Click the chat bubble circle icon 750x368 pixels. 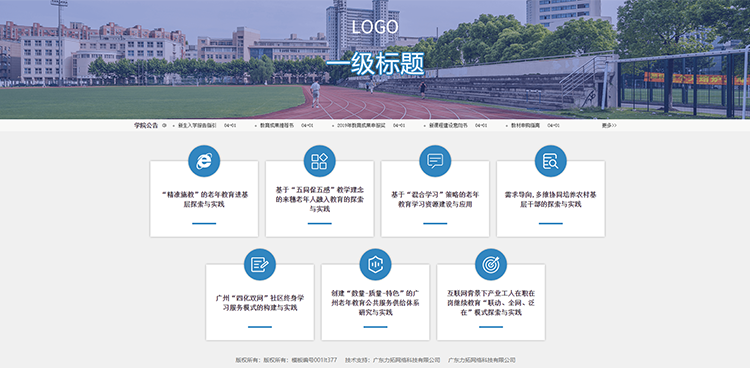[x=435, y=161]
